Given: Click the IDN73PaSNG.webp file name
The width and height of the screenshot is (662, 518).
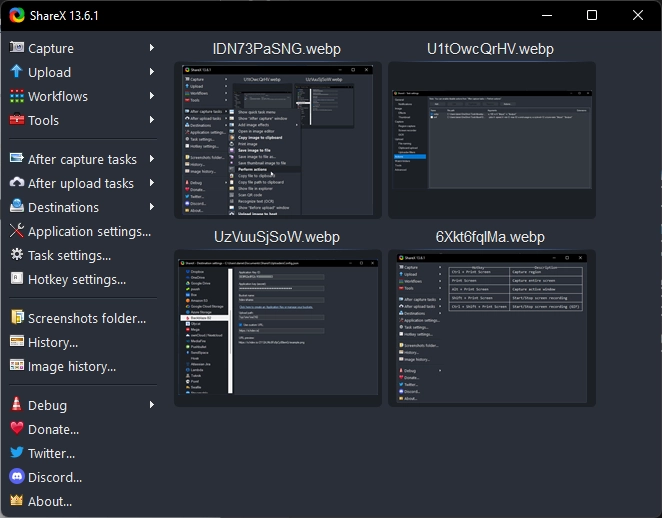Looking at the screenshot, I should (x=277, y=49).
